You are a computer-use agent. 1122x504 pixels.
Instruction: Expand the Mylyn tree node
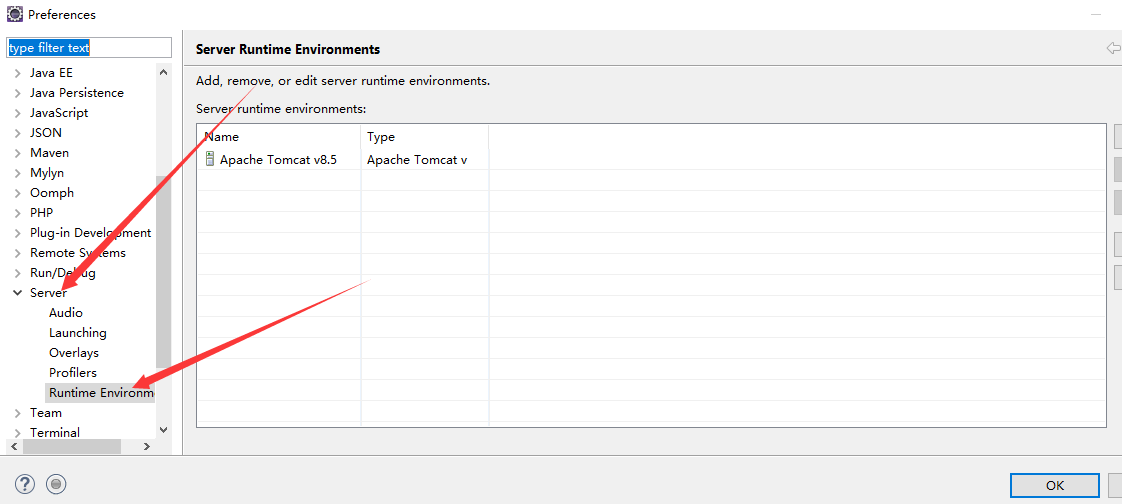18,173
